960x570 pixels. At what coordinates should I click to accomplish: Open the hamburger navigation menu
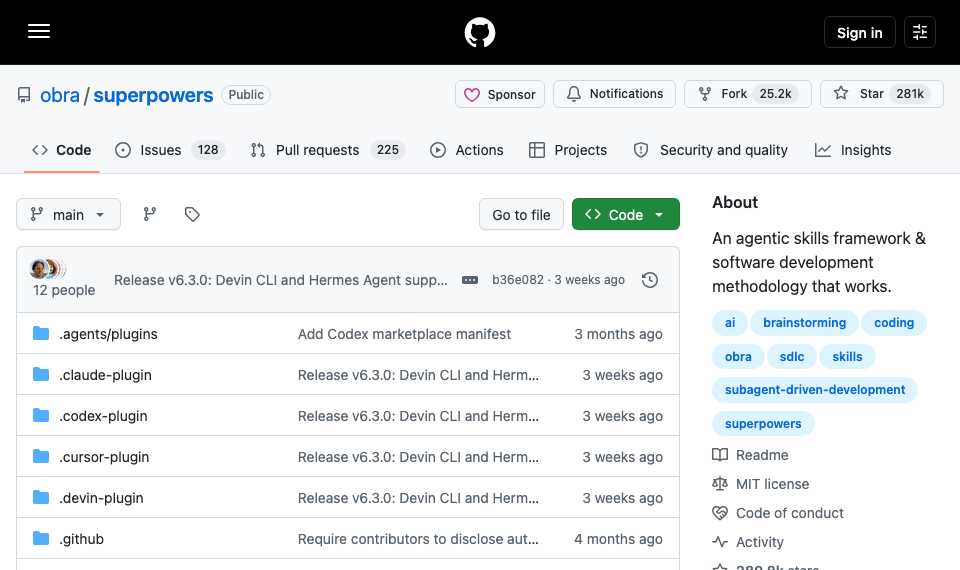(39, 31)
